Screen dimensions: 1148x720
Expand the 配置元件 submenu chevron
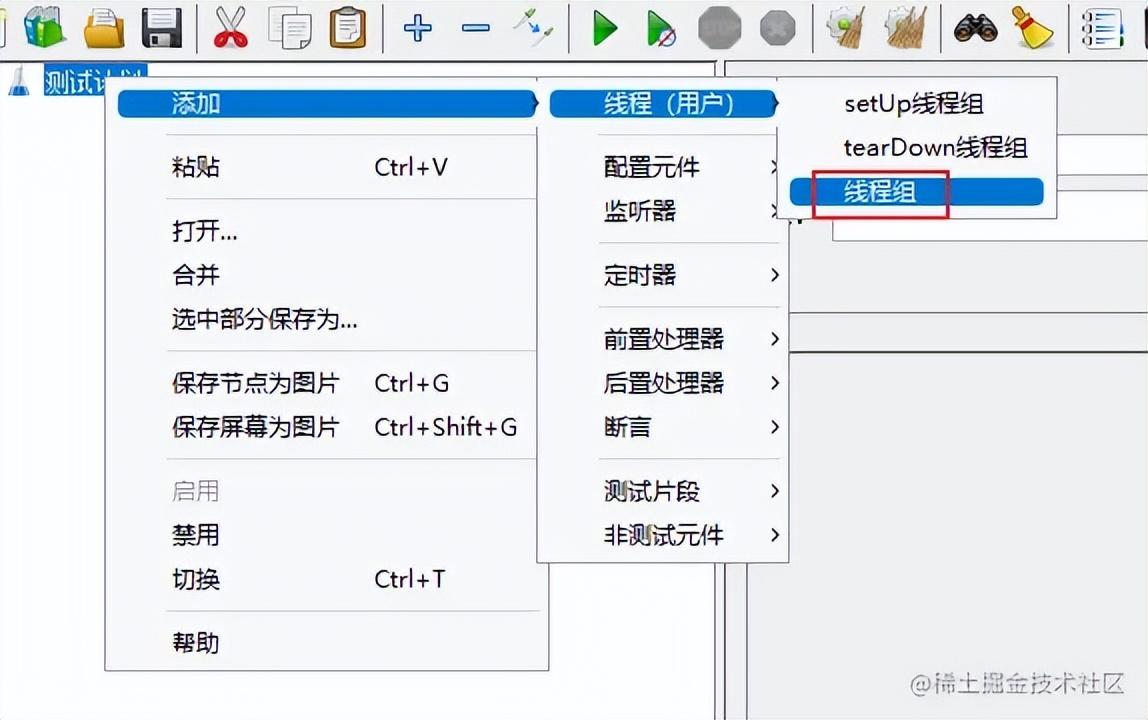(x=775, y=167)
